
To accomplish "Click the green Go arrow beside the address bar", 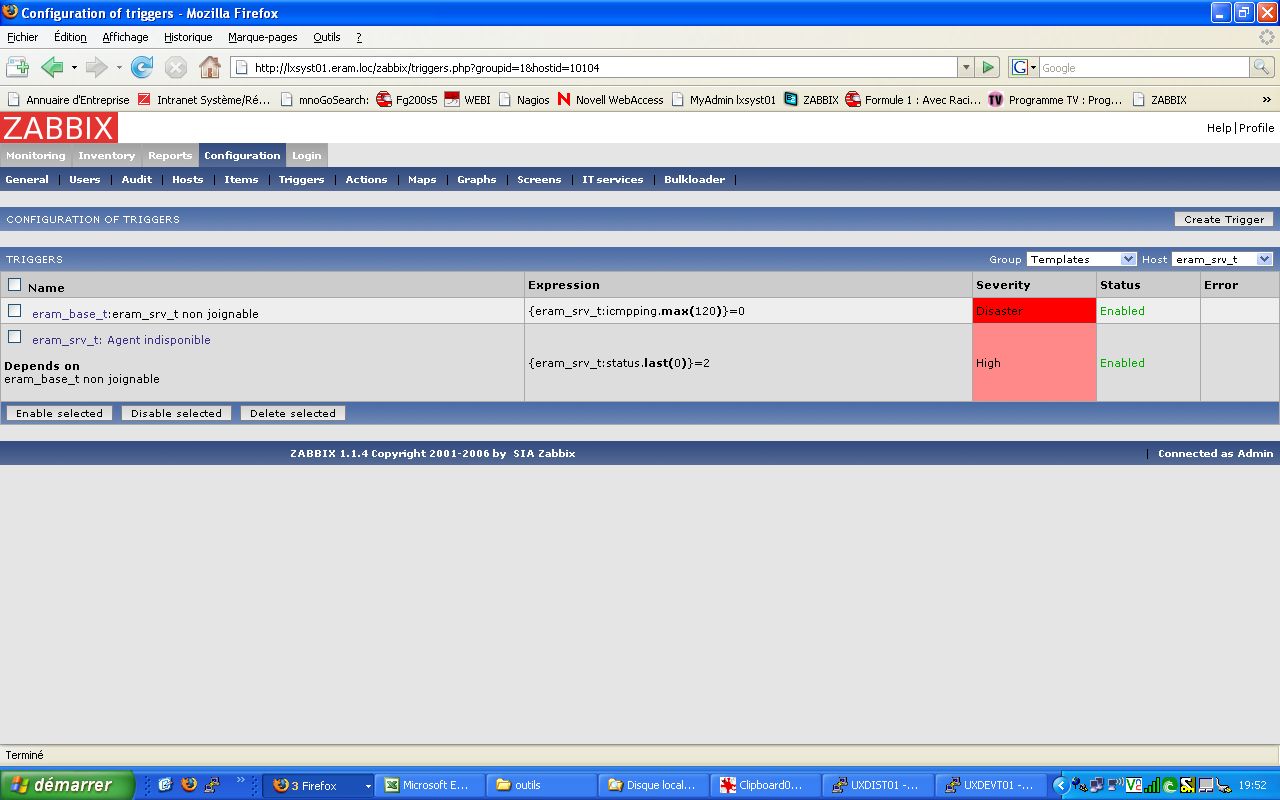I will click(988, 67).
